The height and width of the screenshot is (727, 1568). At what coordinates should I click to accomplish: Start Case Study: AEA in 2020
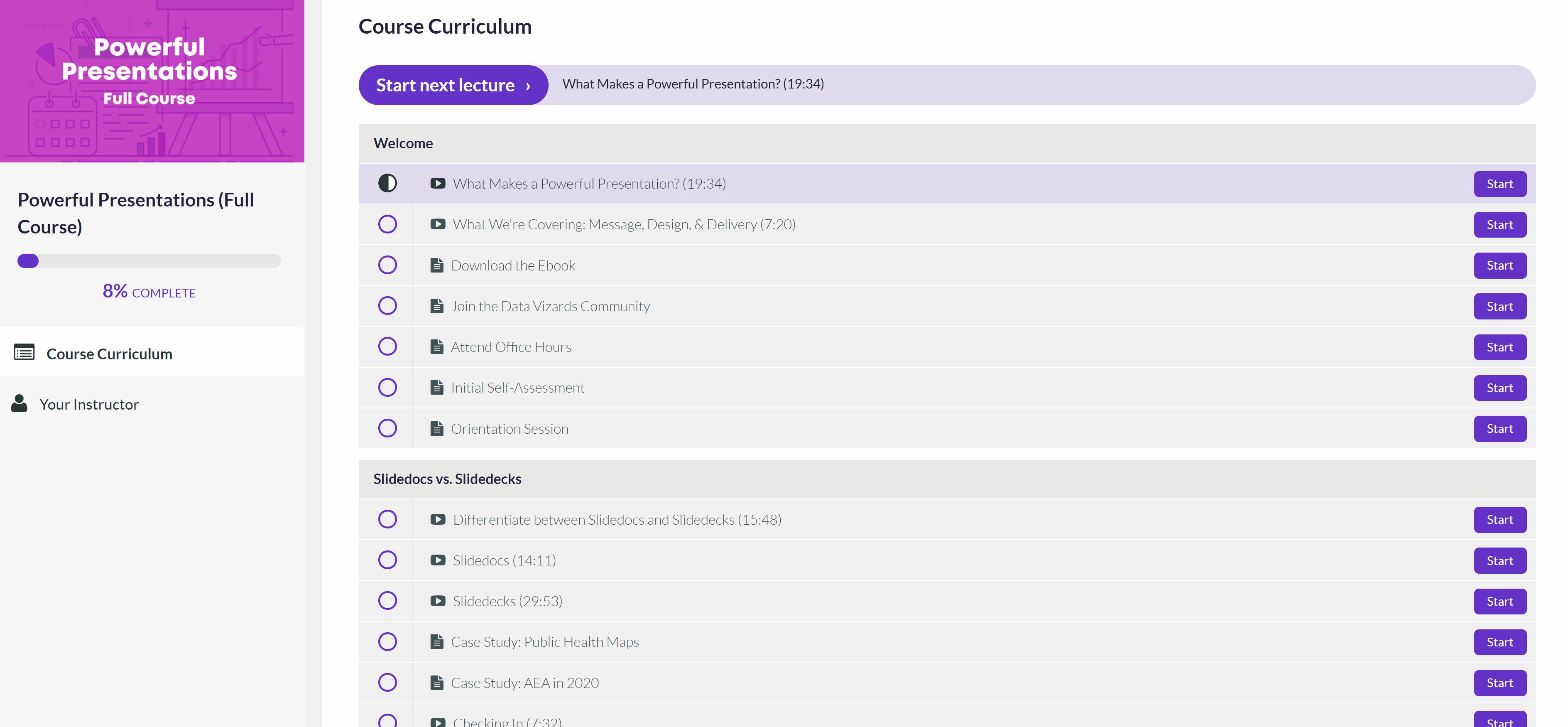(x=1500, y=683)
